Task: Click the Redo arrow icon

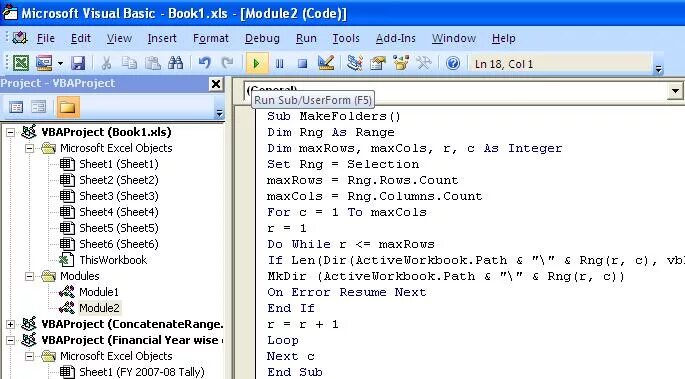Action: point(227,63)
